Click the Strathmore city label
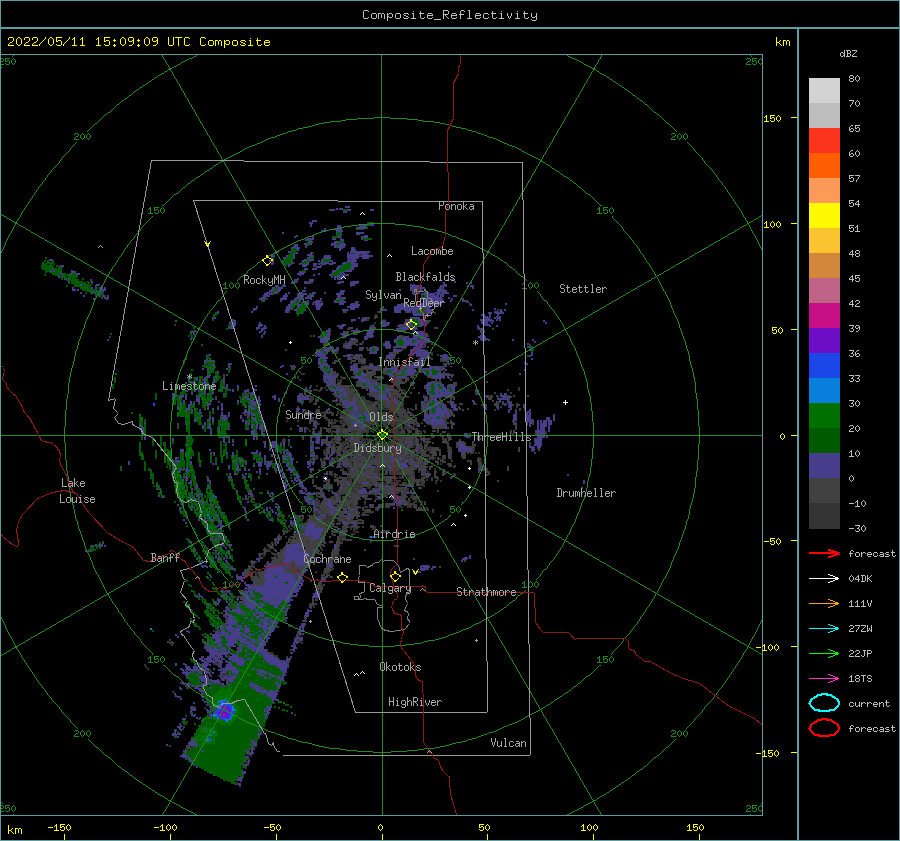The image size is (900, 841). 486,592
